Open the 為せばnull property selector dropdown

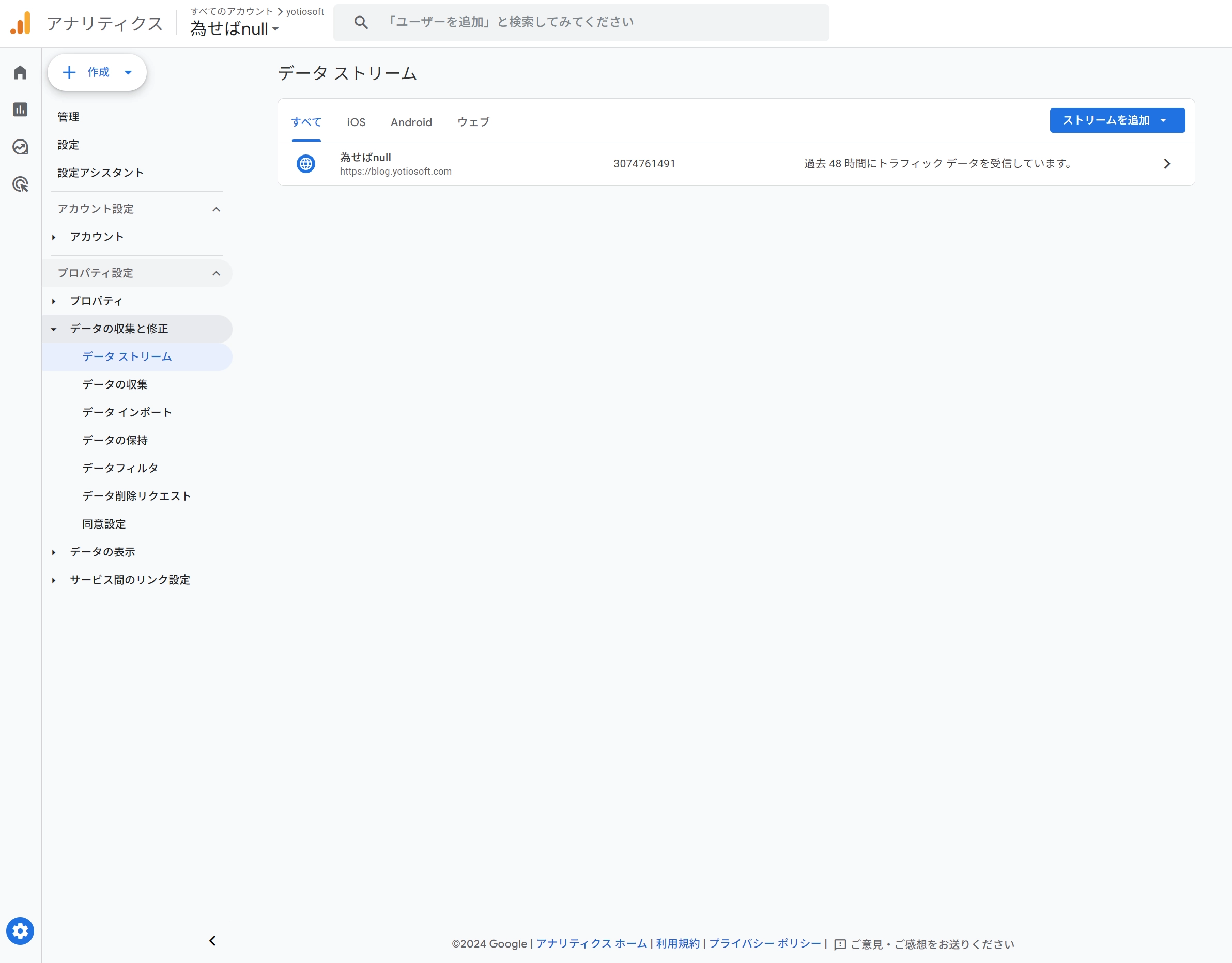pos(235,29)
